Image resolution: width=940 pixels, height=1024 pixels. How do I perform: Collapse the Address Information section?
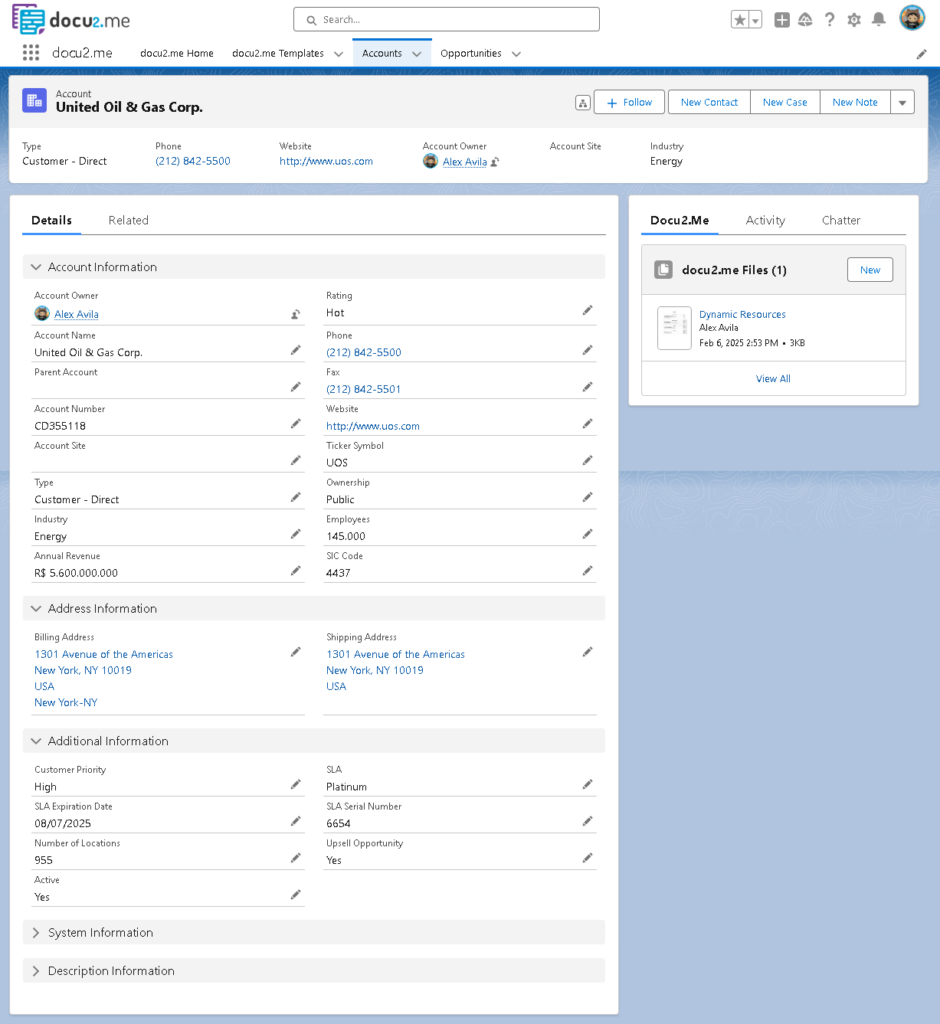coord(36,609)
